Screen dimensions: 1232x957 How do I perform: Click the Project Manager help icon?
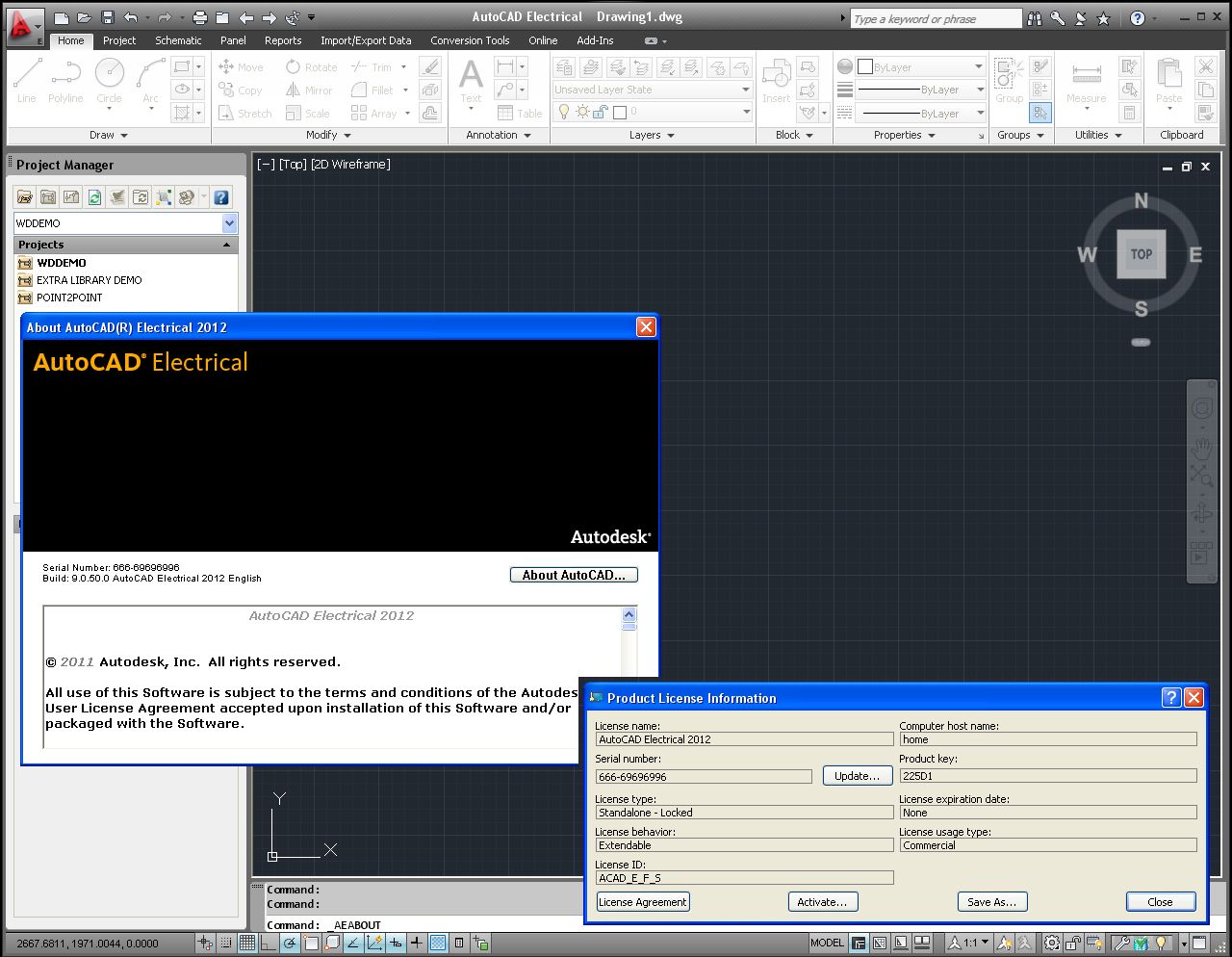click(221, 197)
